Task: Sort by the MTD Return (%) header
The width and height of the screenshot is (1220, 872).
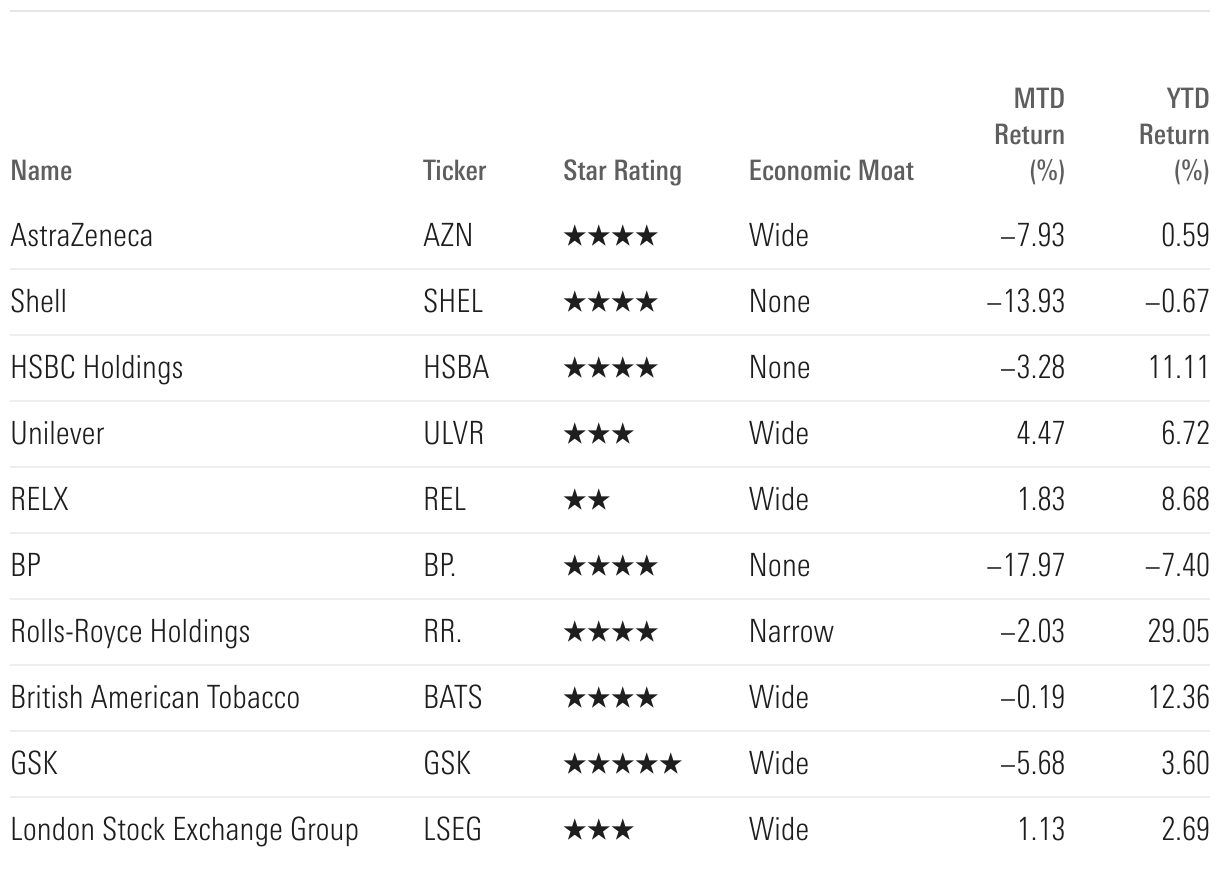Action: [x=1029, y=135]
